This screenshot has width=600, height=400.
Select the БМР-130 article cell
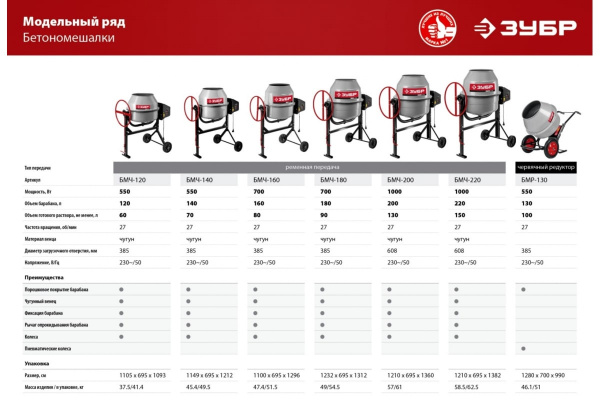(546, 180)
